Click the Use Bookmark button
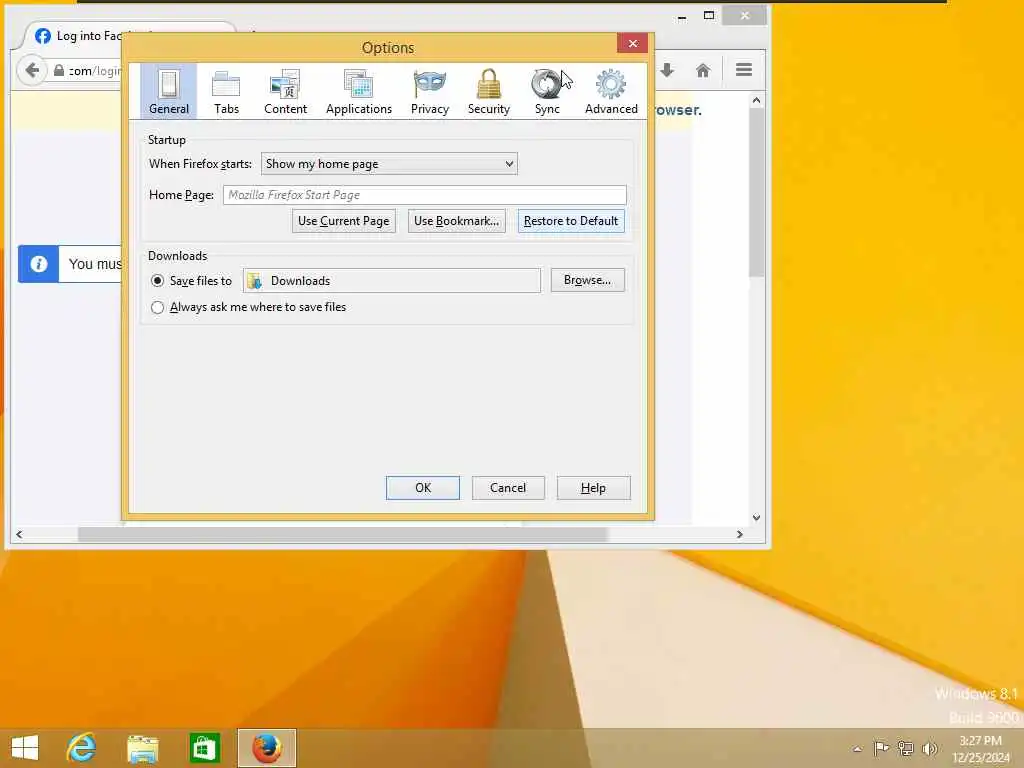The image size is (1024, 768). coord(456,221)
